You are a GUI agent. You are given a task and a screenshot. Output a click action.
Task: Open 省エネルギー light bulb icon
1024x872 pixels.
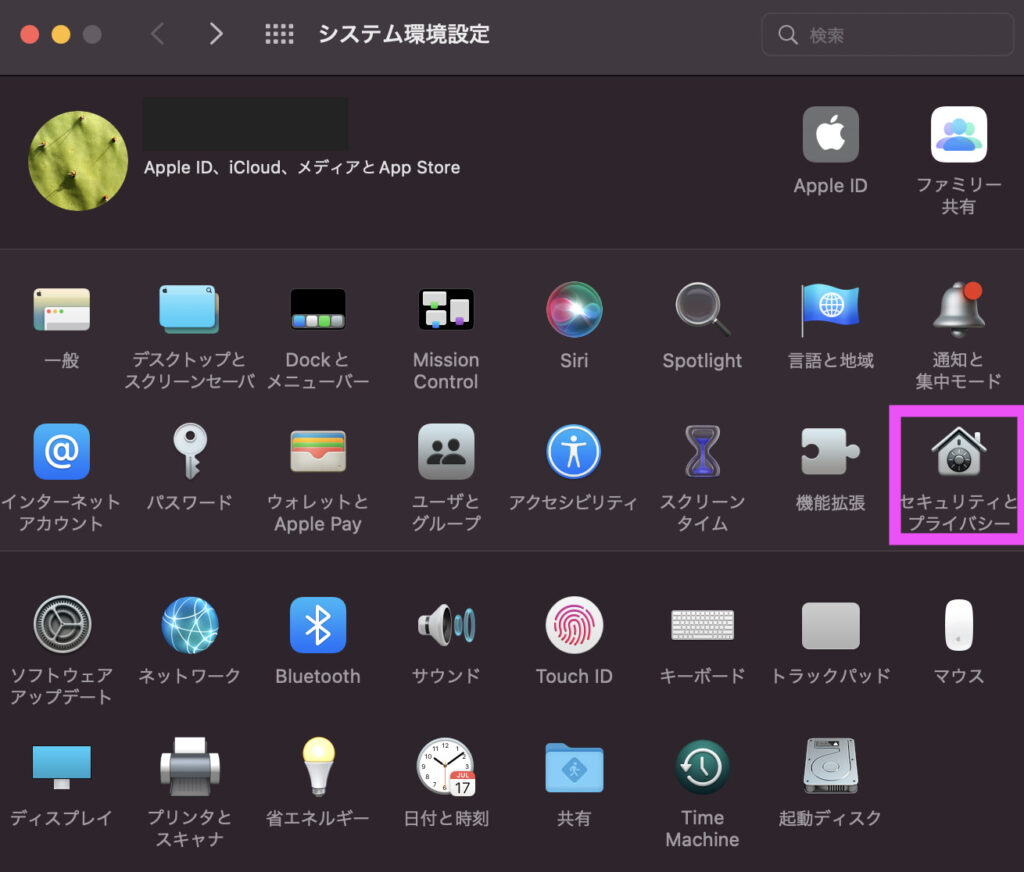pyautogui.click(x=318, y=766)
